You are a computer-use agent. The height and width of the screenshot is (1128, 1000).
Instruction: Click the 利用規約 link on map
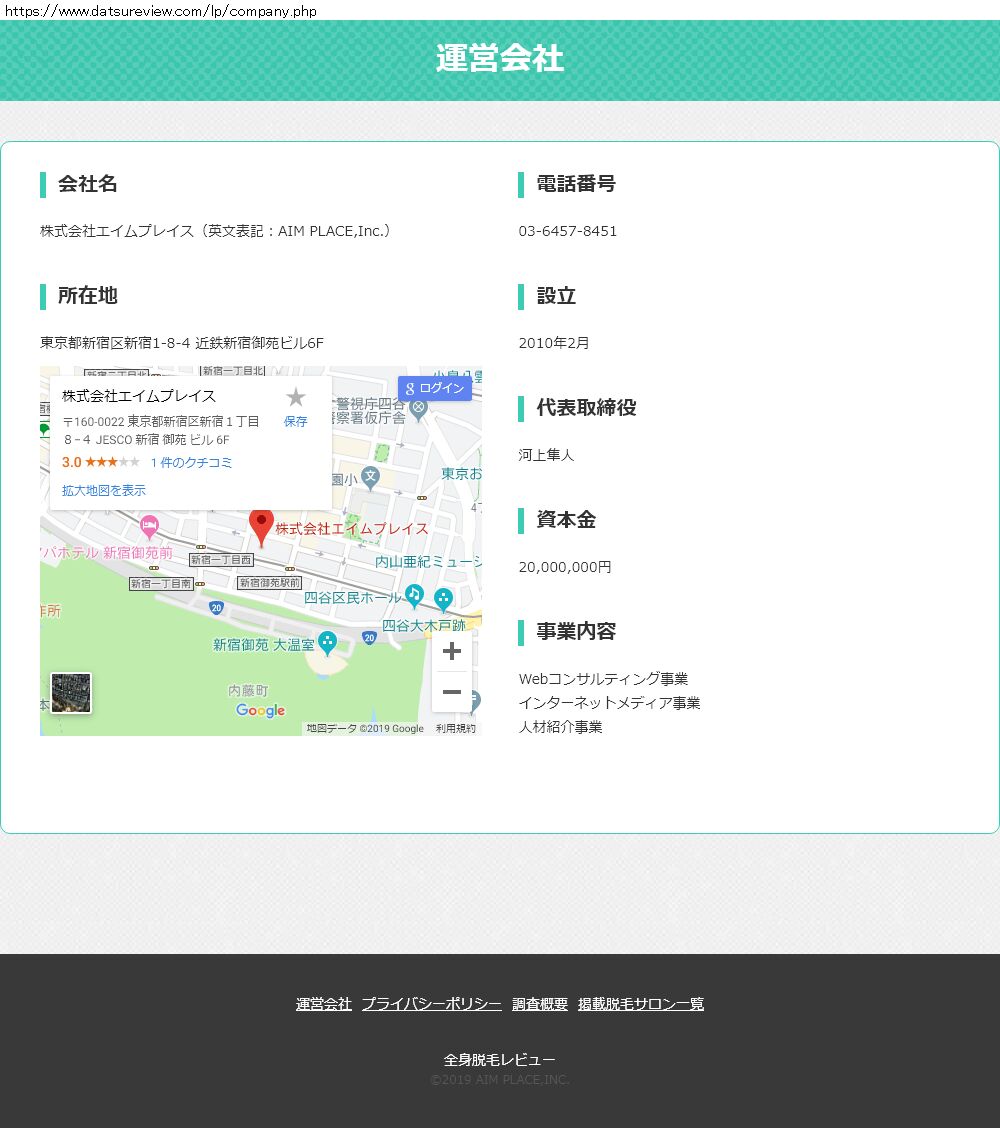point(455,729)
